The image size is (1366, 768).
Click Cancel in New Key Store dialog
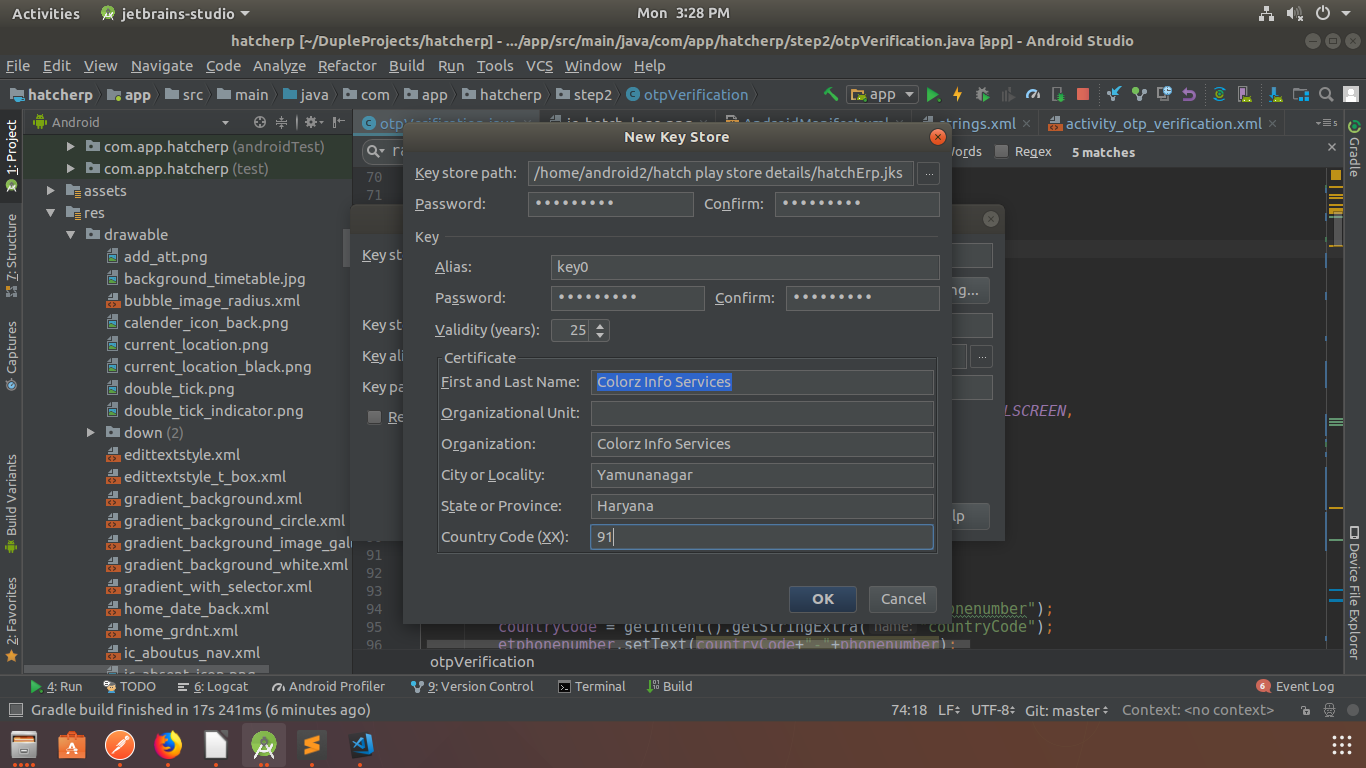click(x=903, y=599)
